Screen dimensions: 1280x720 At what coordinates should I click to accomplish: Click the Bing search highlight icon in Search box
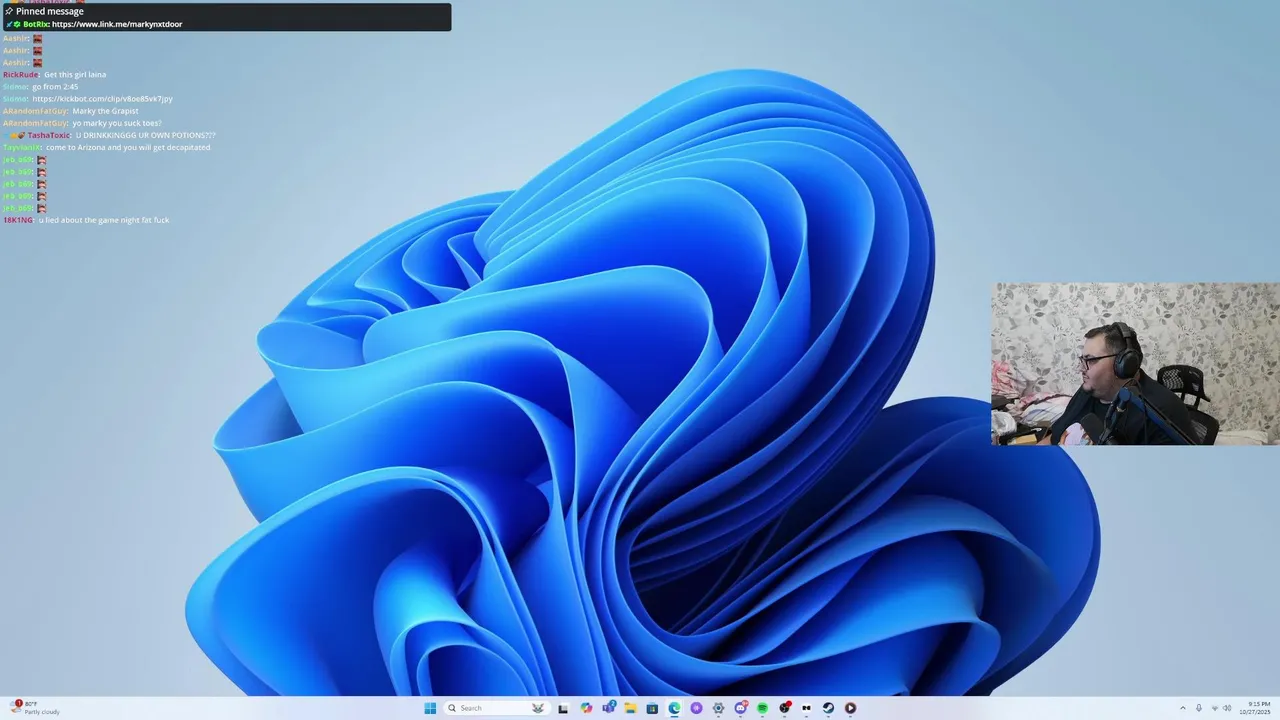tap(538, 708)
